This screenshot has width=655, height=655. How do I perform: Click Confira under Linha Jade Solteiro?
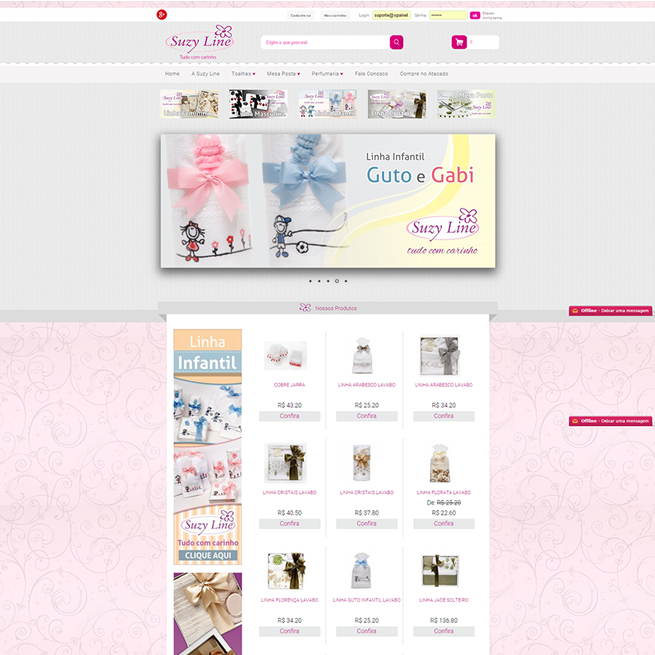pos(444,631)
